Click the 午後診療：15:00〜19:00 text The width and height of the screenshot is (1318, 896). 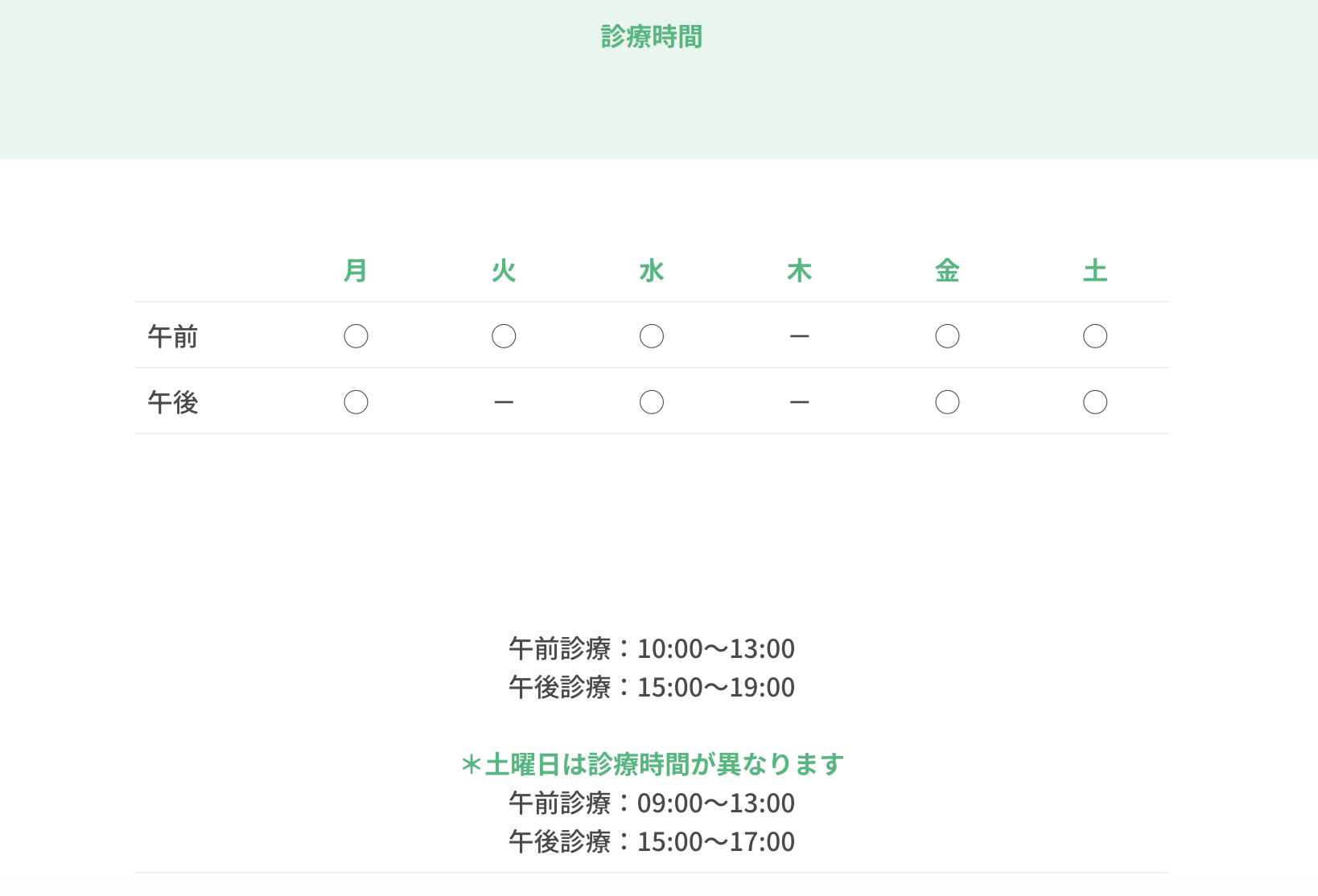point(652,687)
